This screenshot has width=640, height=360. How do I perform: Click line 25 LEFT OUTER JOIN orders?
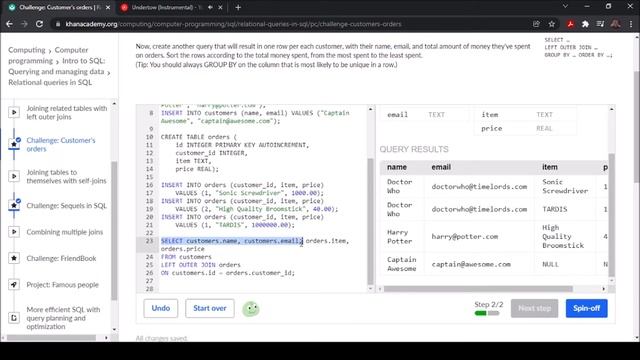(x=201, y=264)
